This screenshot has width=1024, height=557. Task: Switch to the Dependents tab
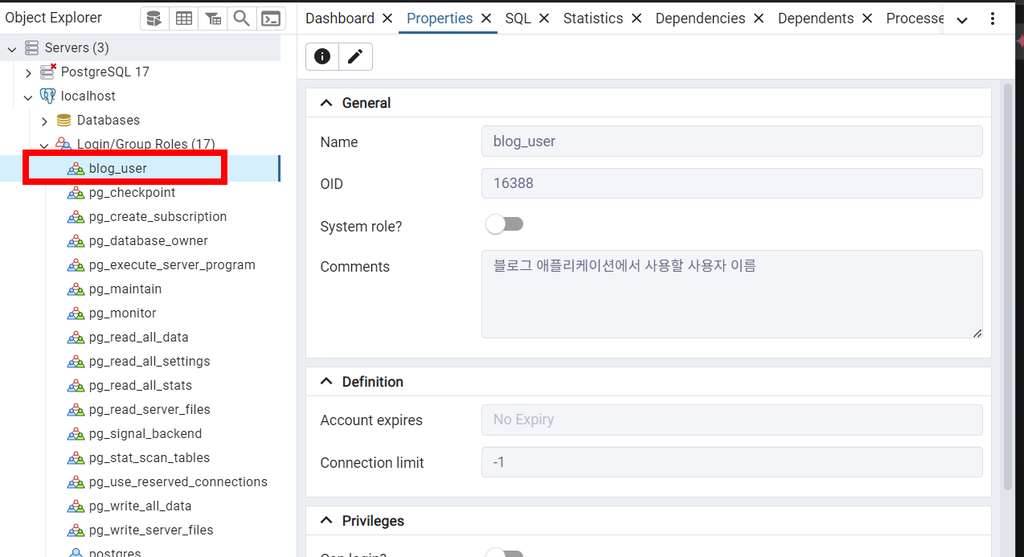816,18
